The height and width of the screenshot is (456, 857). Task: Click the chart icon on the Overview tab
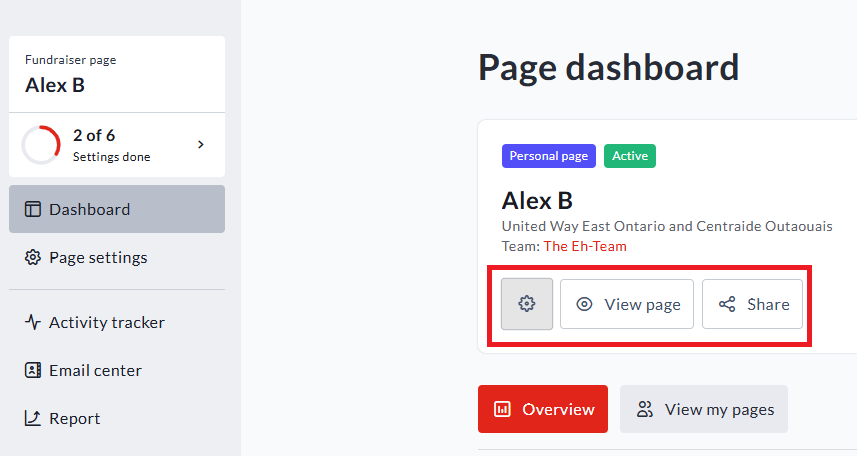tap(502, 409)
